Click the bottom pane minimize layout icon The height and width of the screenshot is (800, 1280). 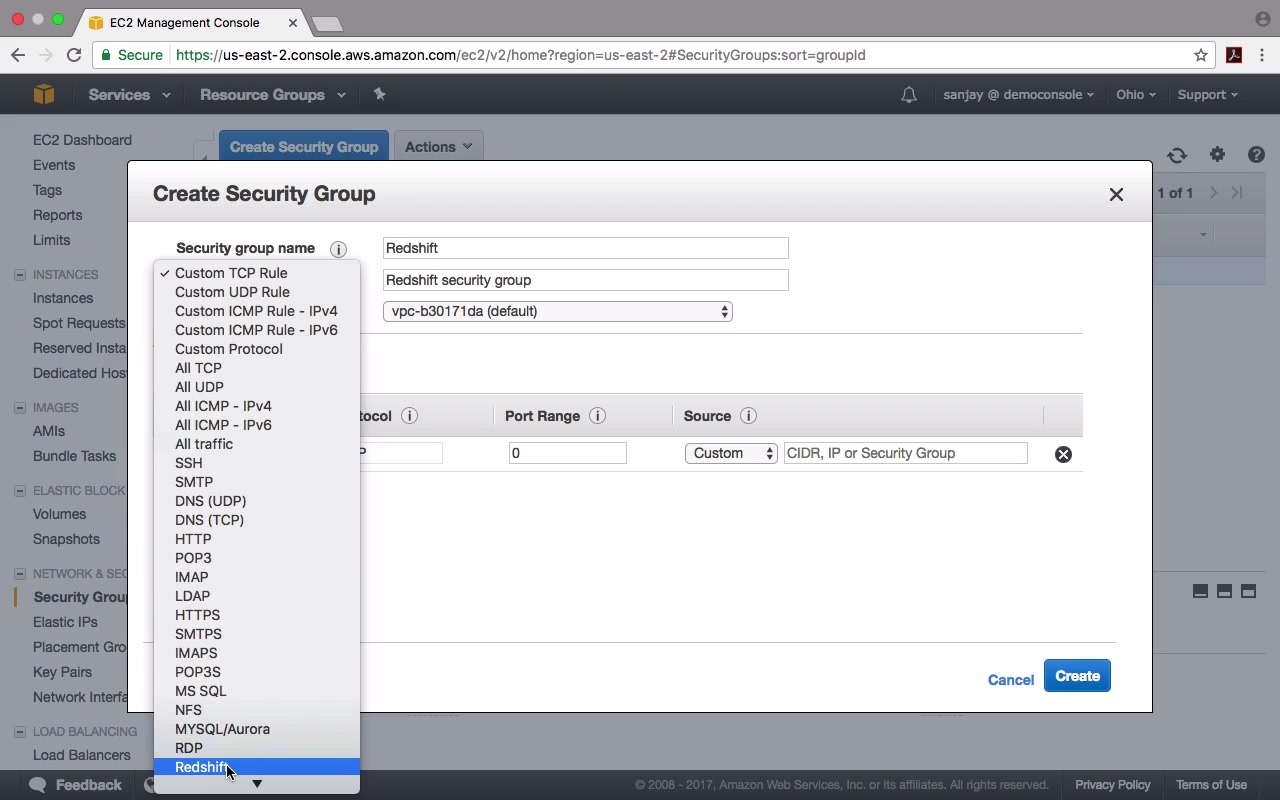coord(1200,591)
